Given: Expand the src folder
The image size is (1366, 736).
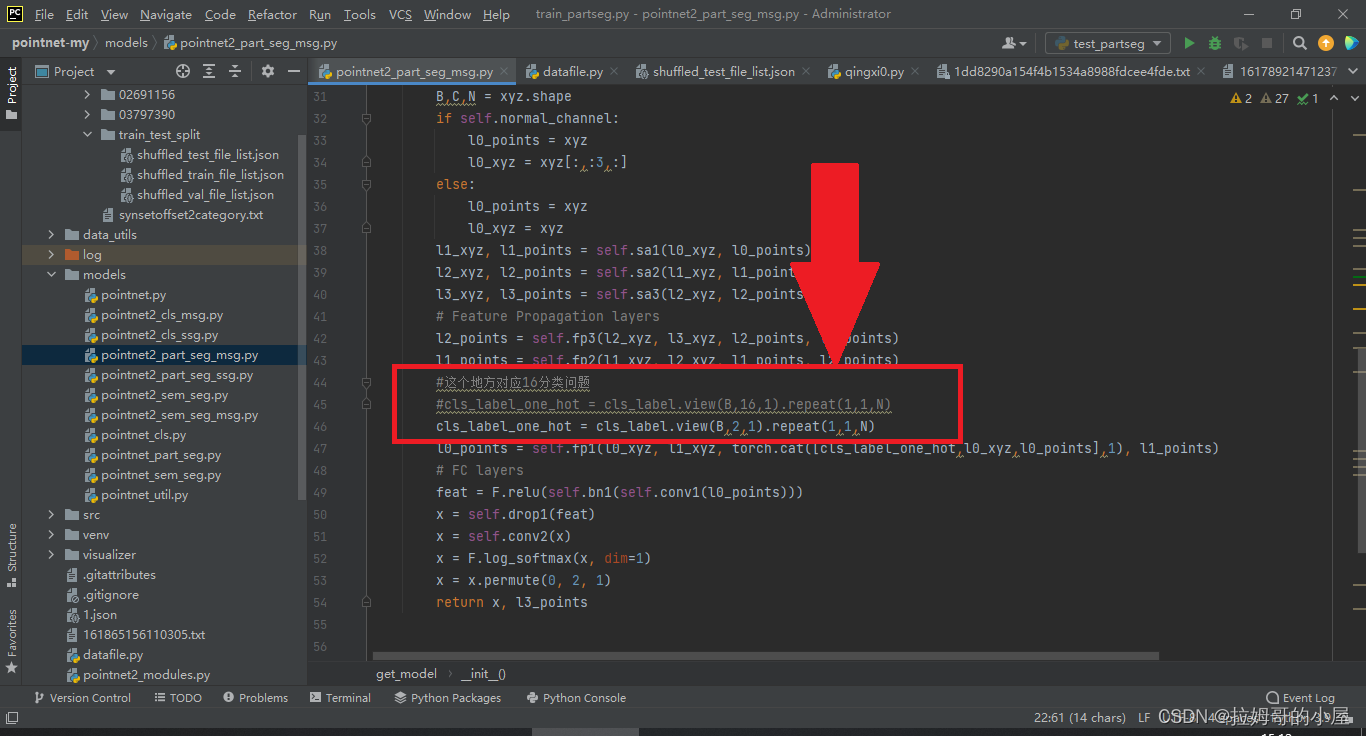Looking at the screenshot, I should pos(51,515).
